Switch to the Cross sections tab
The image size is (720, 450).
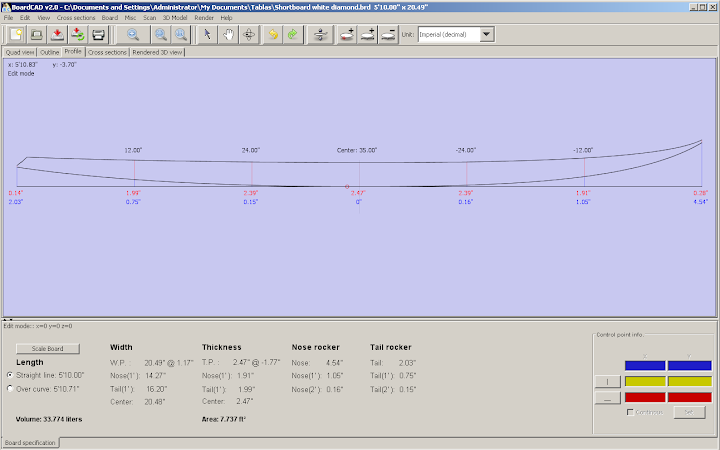tap(107, 52)
